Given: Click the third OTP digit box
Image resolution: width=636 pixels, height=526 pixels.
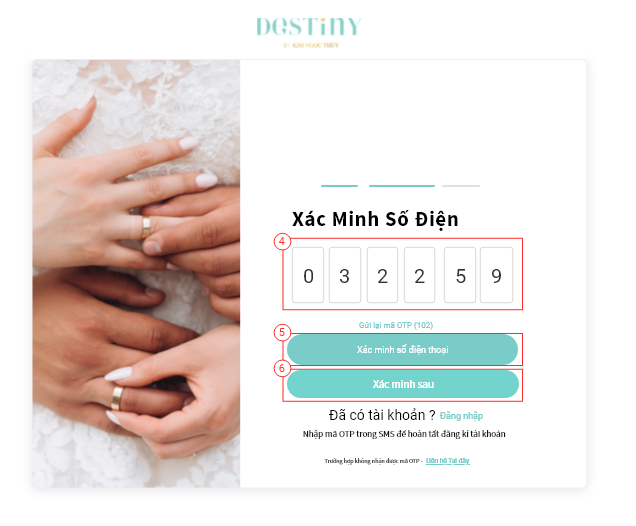Looking at the screenshot, I should (x=382, y=275).
